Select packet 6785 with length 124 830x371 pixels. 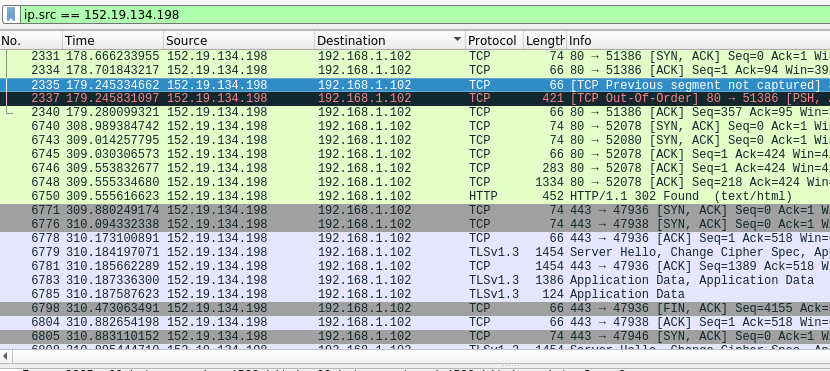(x=415, y=294)
